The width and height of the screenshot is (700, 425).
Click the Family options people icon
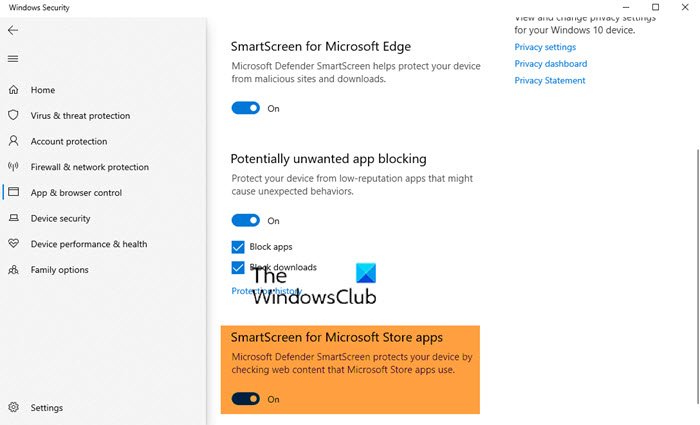(13, 270)
